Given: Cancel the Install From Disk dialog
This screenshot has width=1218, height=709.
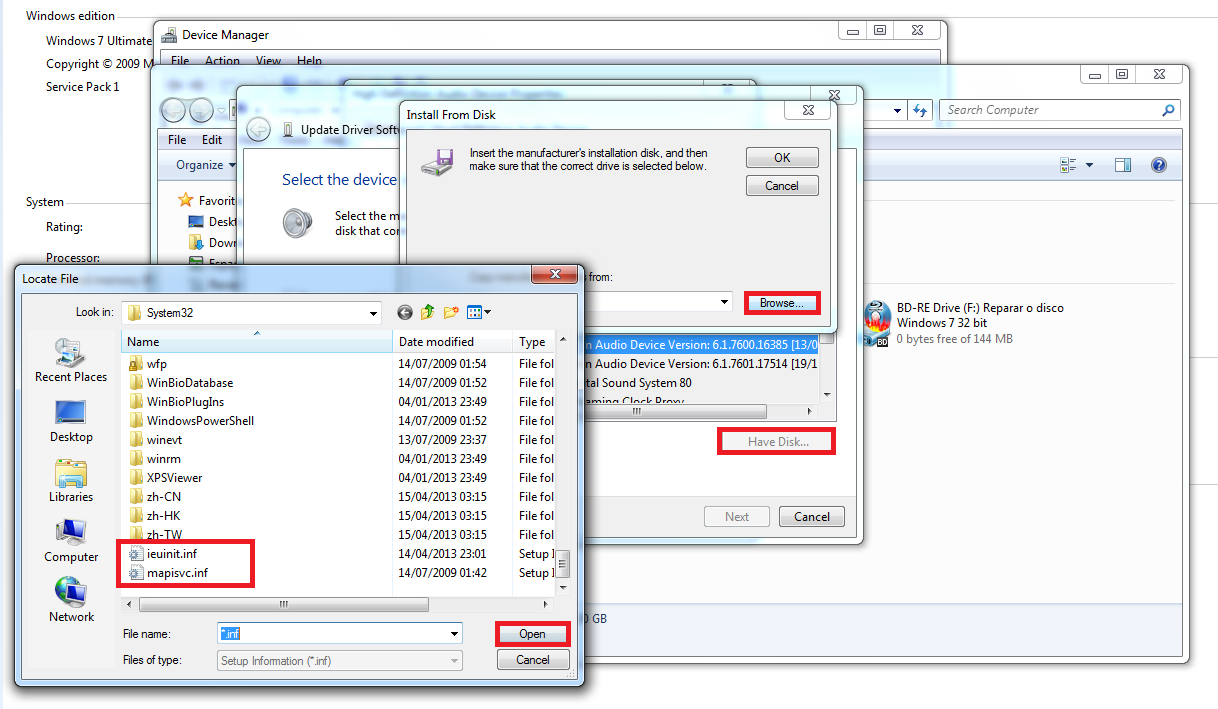Looking at the screenshot, I should [782, 185].
